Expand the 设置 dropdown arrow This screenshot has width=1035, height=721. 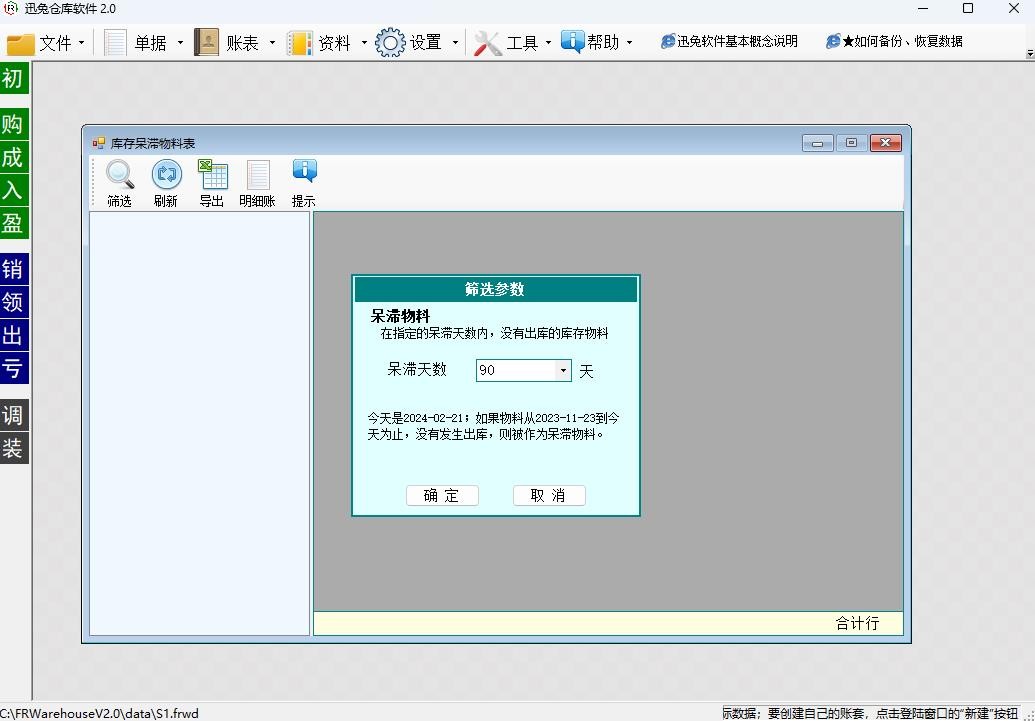pos(455,43)
